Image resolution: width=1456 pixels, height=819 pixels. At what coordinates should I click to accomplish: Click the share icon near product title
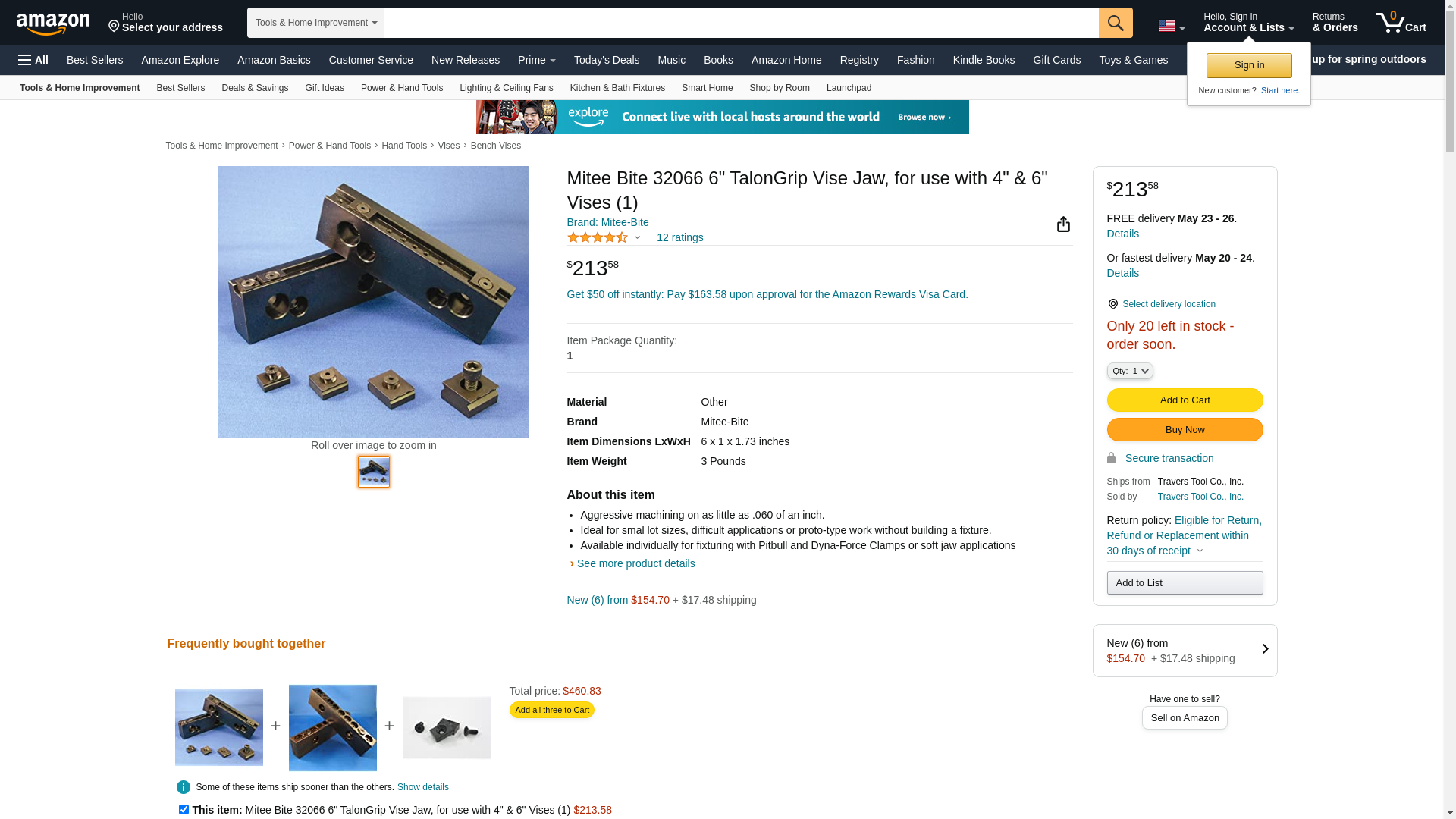1063,224
